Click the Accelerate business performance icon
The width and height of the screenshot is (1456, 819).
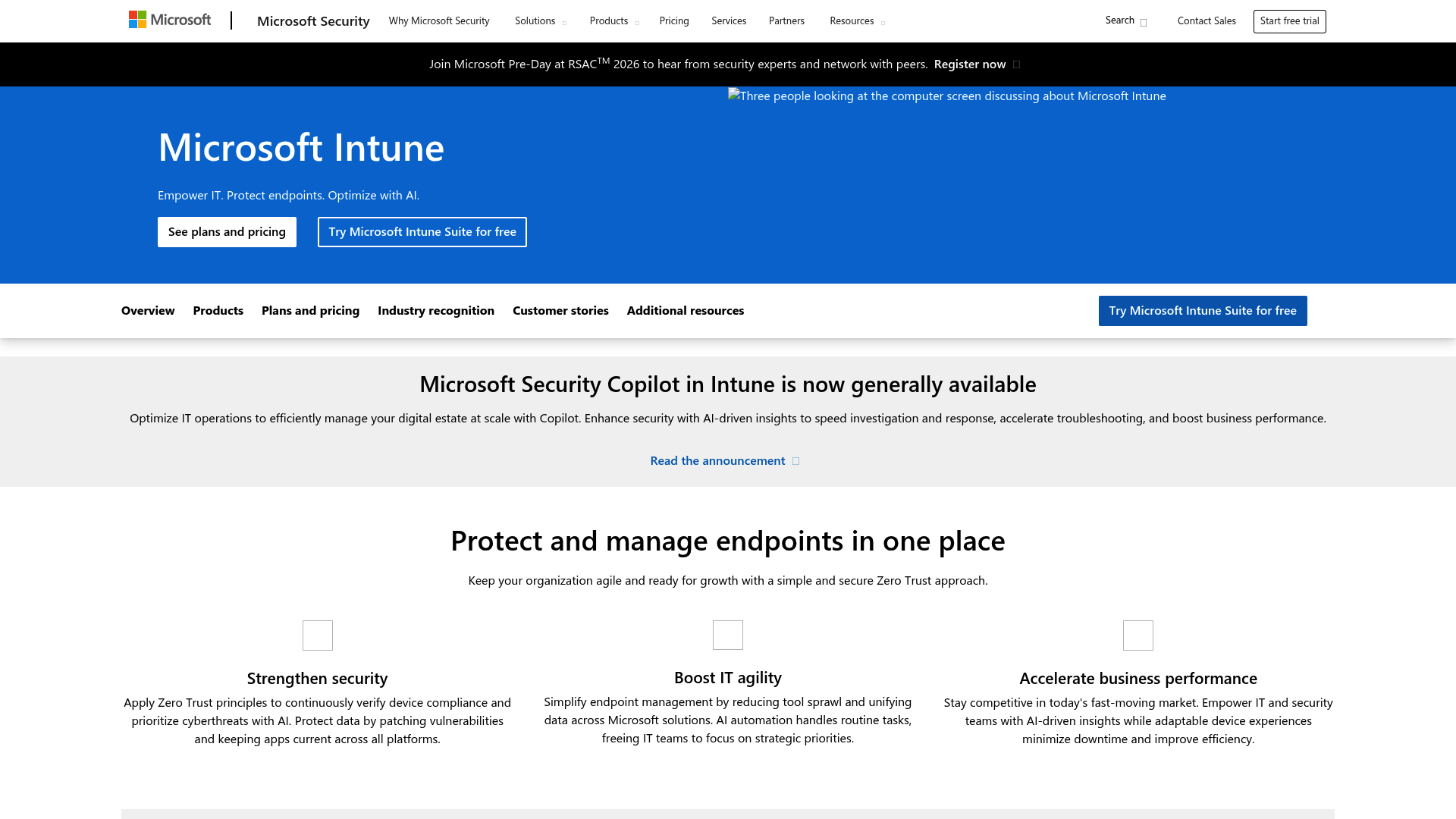1137,635
